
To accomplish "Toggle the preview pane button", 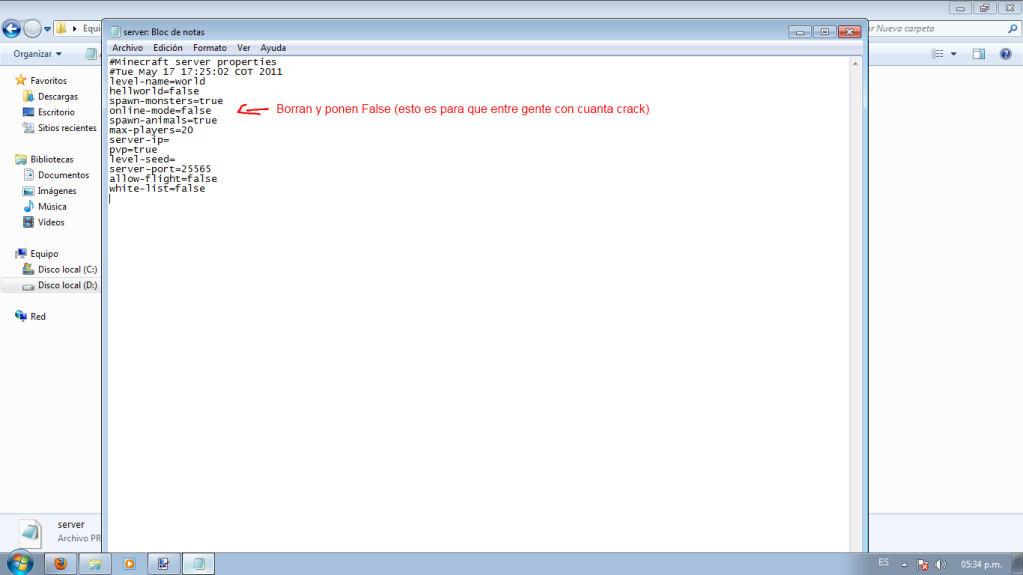I will (979, 54).
